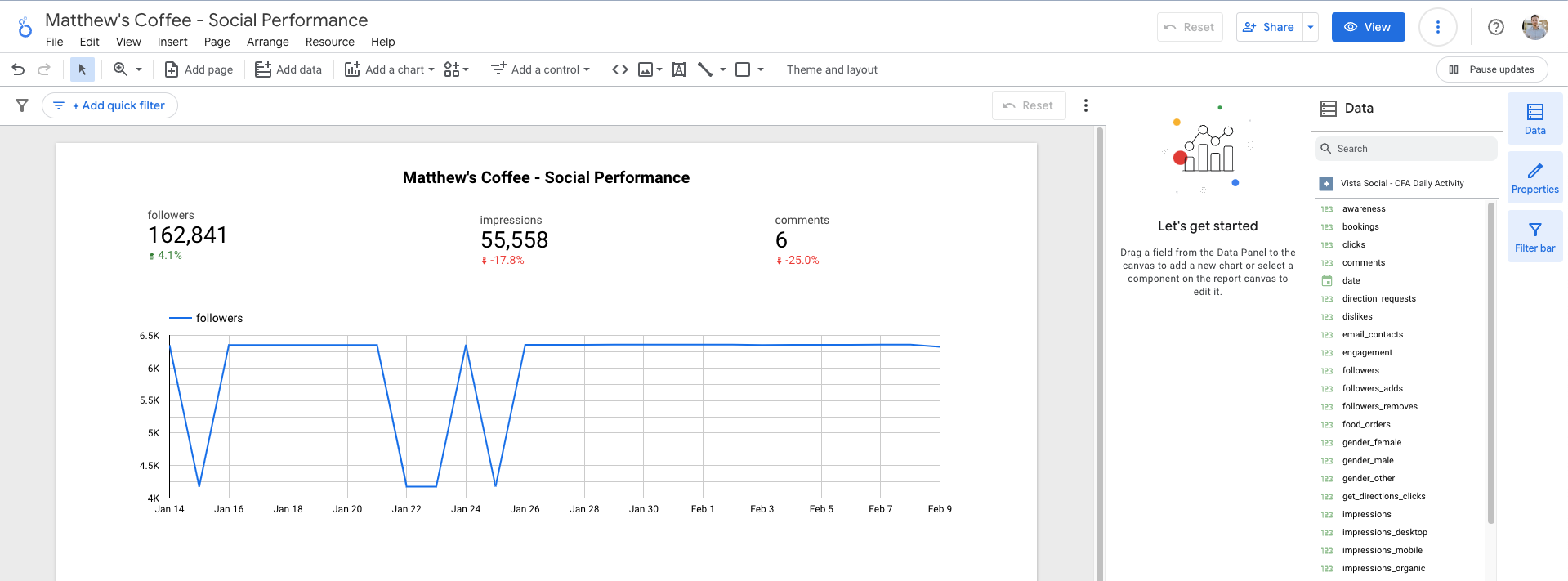Expand the Share options dropdown arrow
The height and width of the screenshot is (581, 1568).
pyautogui.click(x=1311, y=27)
